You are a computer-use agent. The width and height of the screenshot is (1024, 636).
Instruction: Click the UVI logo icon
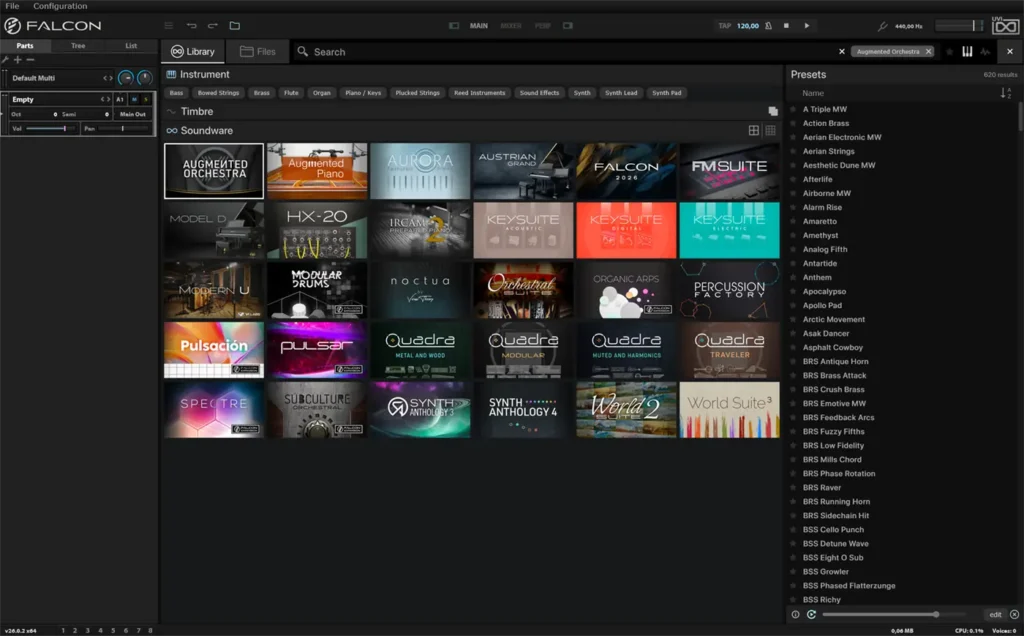(x=1005, y=25)
